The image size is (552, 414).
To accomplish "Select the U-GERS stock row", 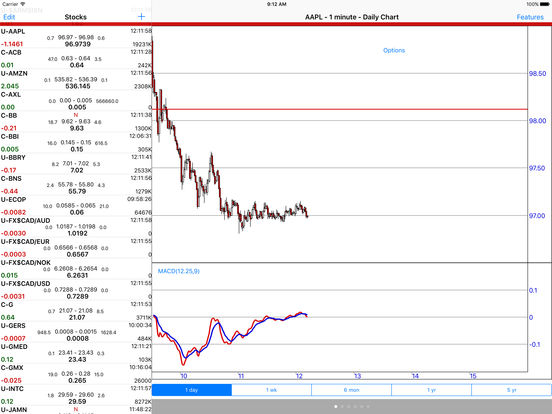I will 76,332.
